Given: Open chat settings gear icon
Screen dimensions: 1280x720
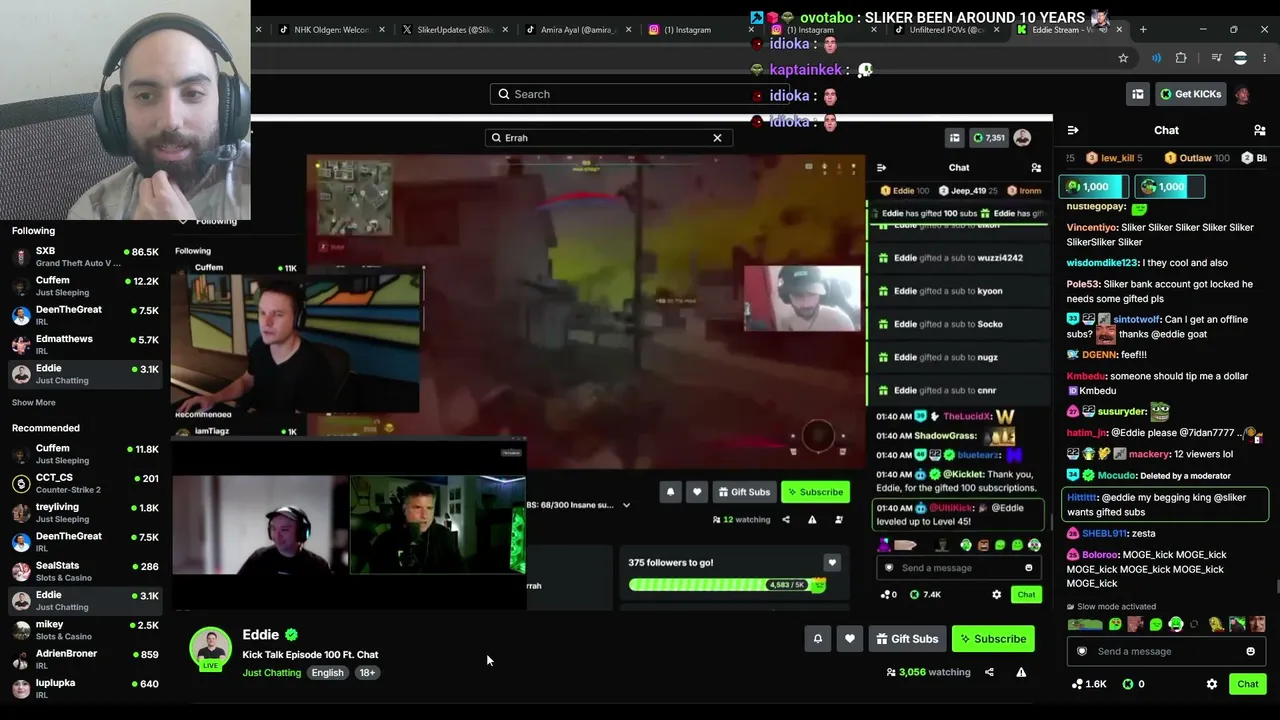Looking at the screenshot, I should (x=1212, y=684).
